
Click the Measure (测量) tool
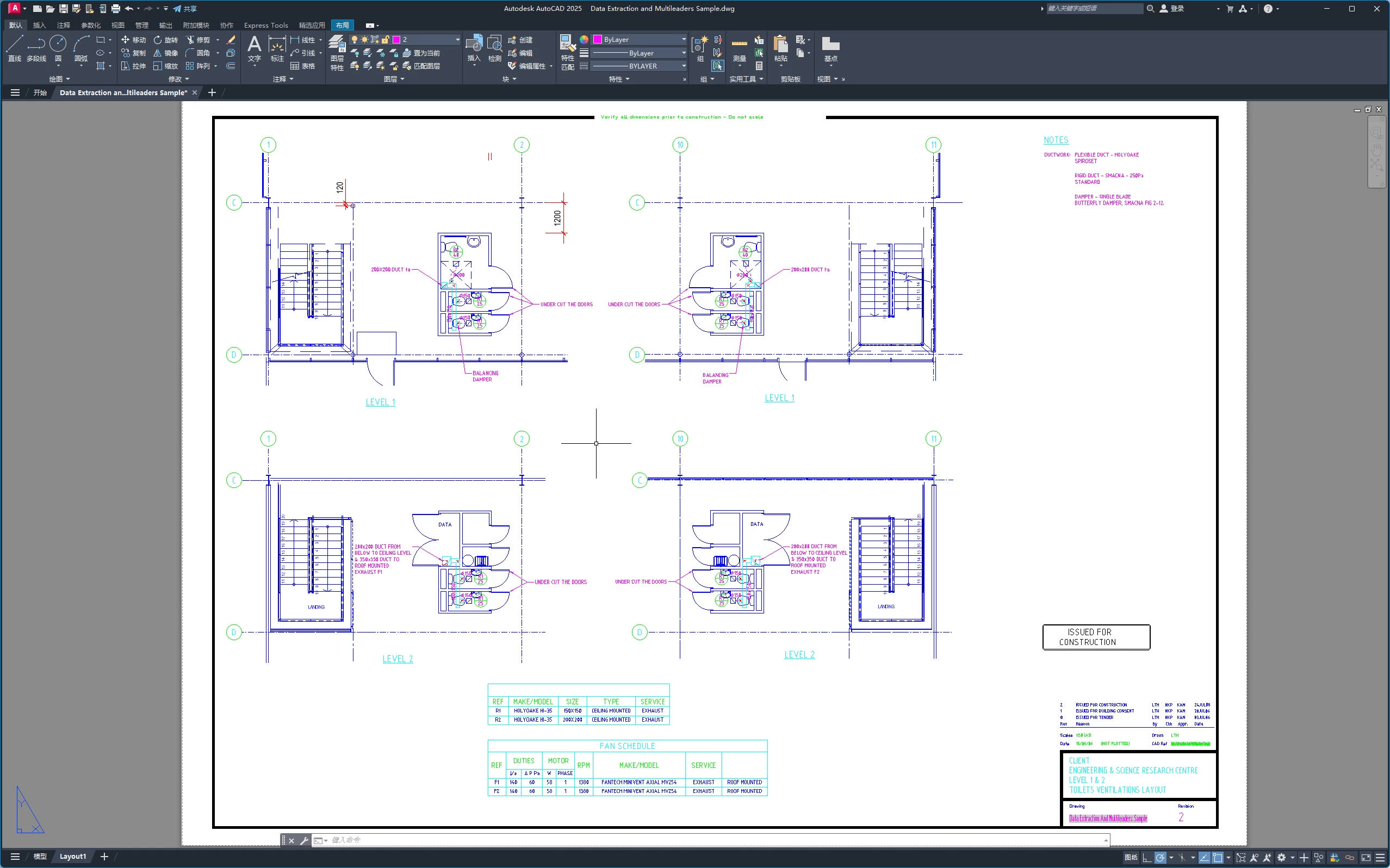pyautogui.click(x=739, y=49)
